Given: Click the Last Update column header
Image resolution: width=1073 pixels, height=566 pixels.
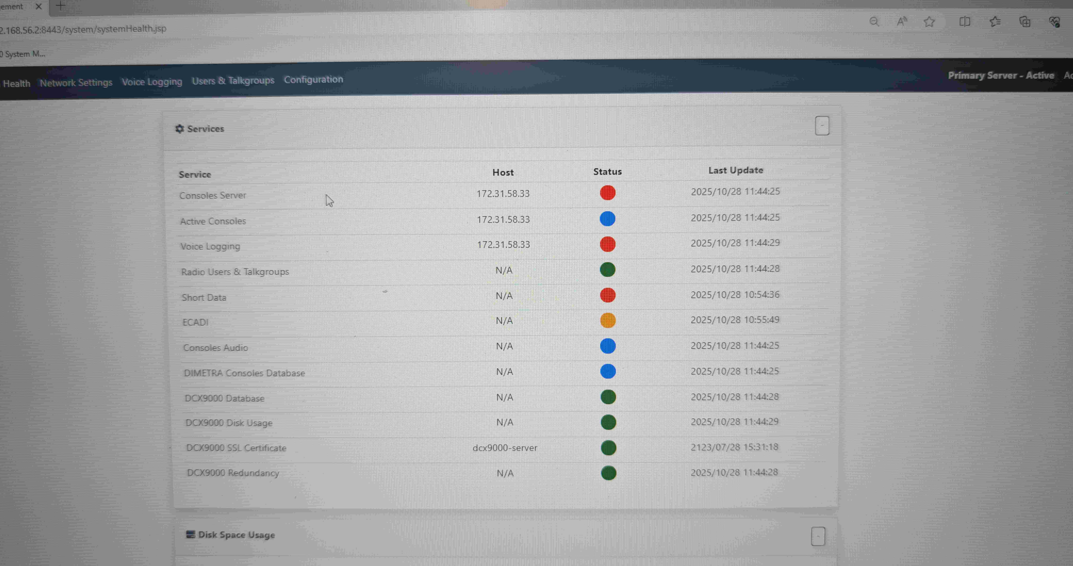Looking at the screenshot, I should [x=736, y=170].
